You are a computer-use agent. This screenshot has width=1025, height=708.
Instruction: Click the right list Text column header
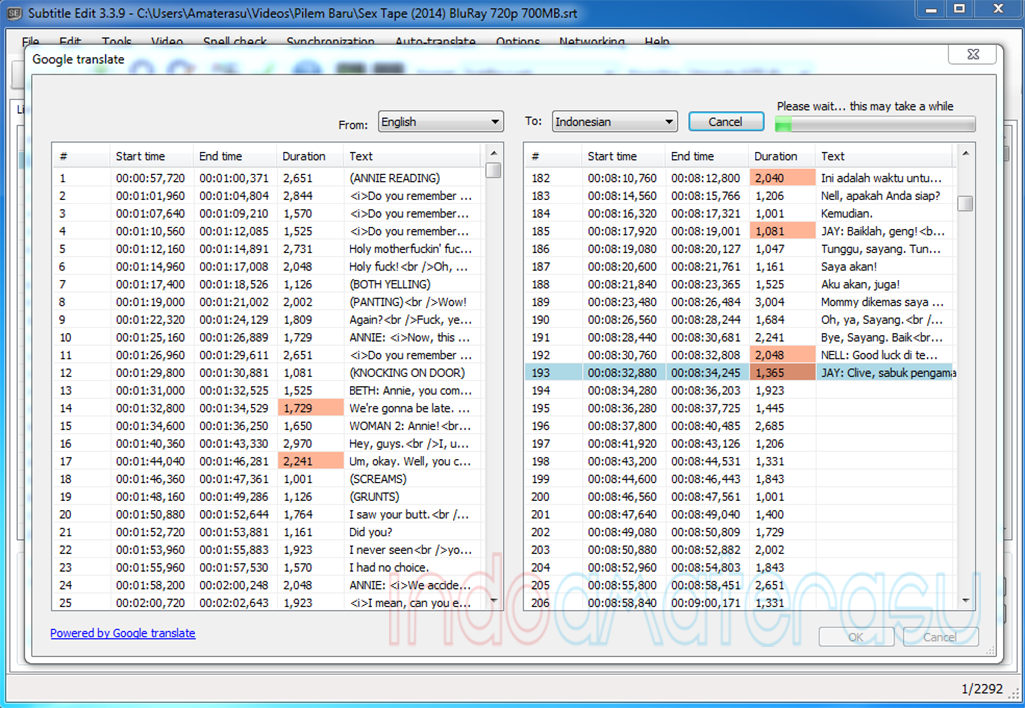(x=884, y=156)
